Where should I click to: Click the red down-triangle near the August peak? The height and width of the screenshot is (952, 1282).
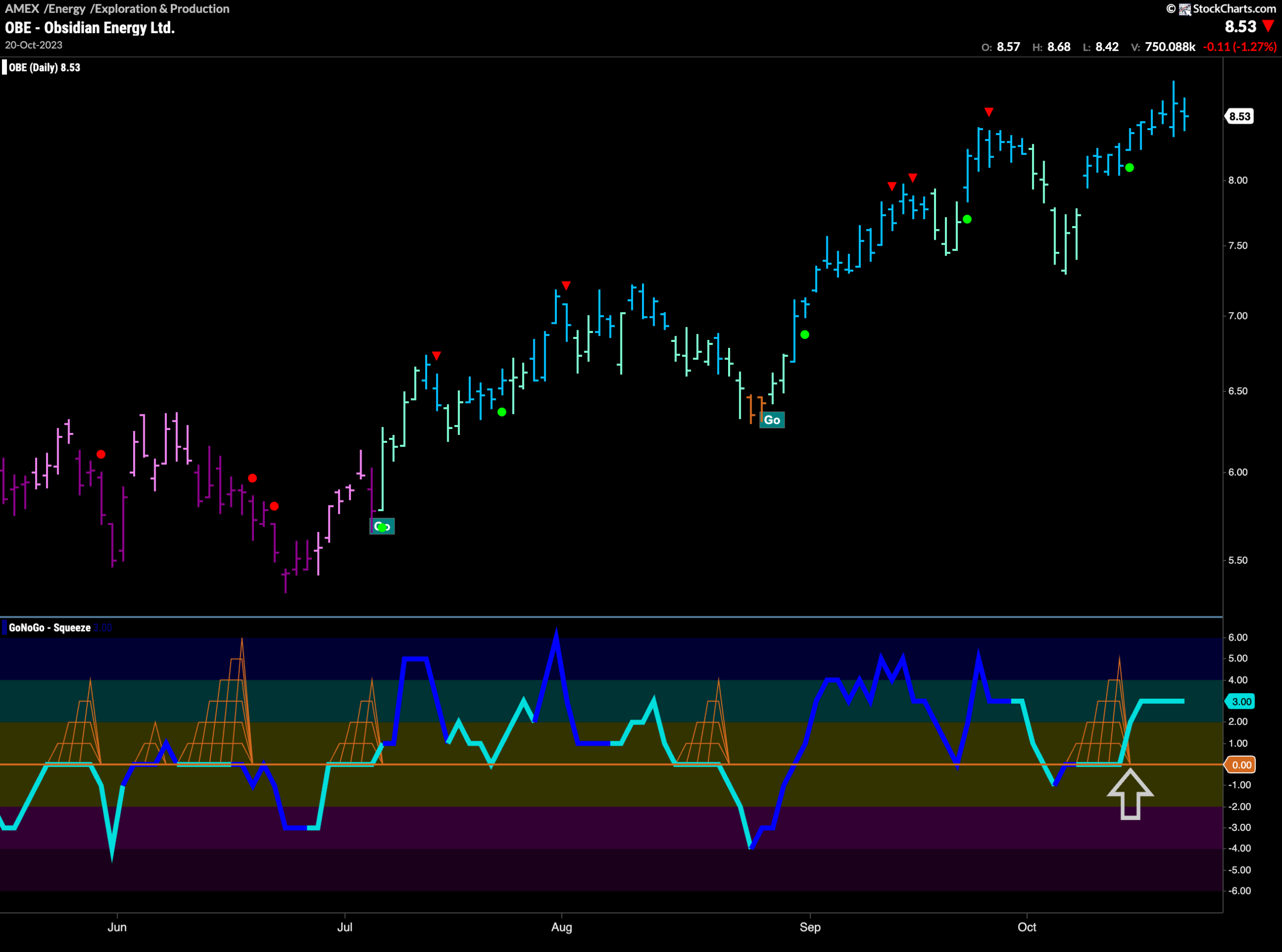[x=566, y=285]
